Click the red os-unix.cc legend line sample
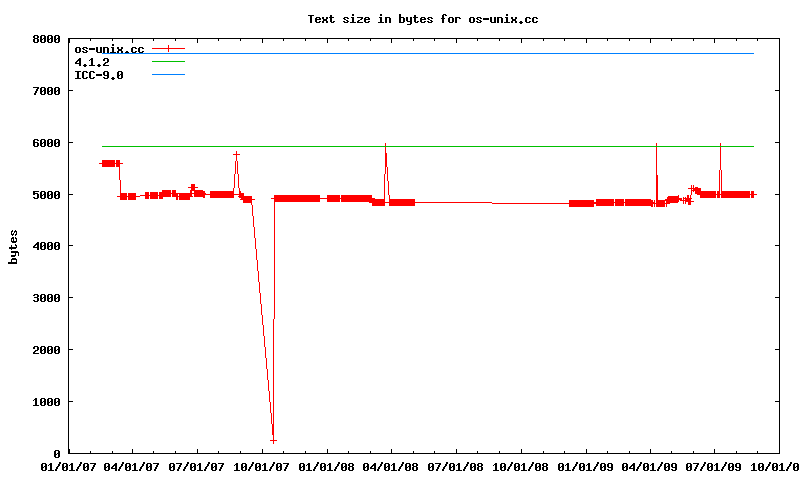This screenshot has width=800, height=480. click(x=169, y=48)
